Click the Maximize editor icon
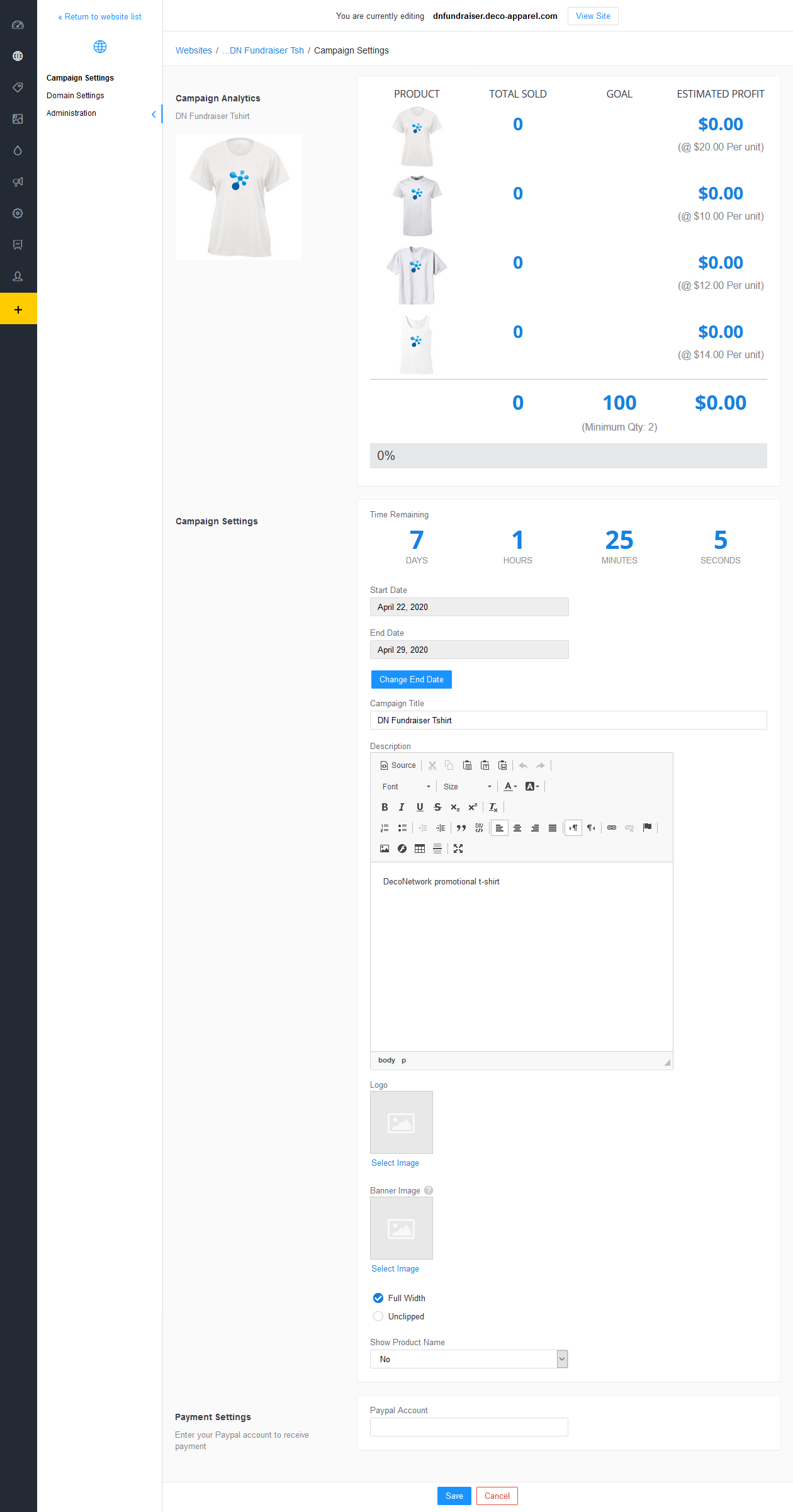Screen dimensions: 793x1512 (x=458, y=849)
